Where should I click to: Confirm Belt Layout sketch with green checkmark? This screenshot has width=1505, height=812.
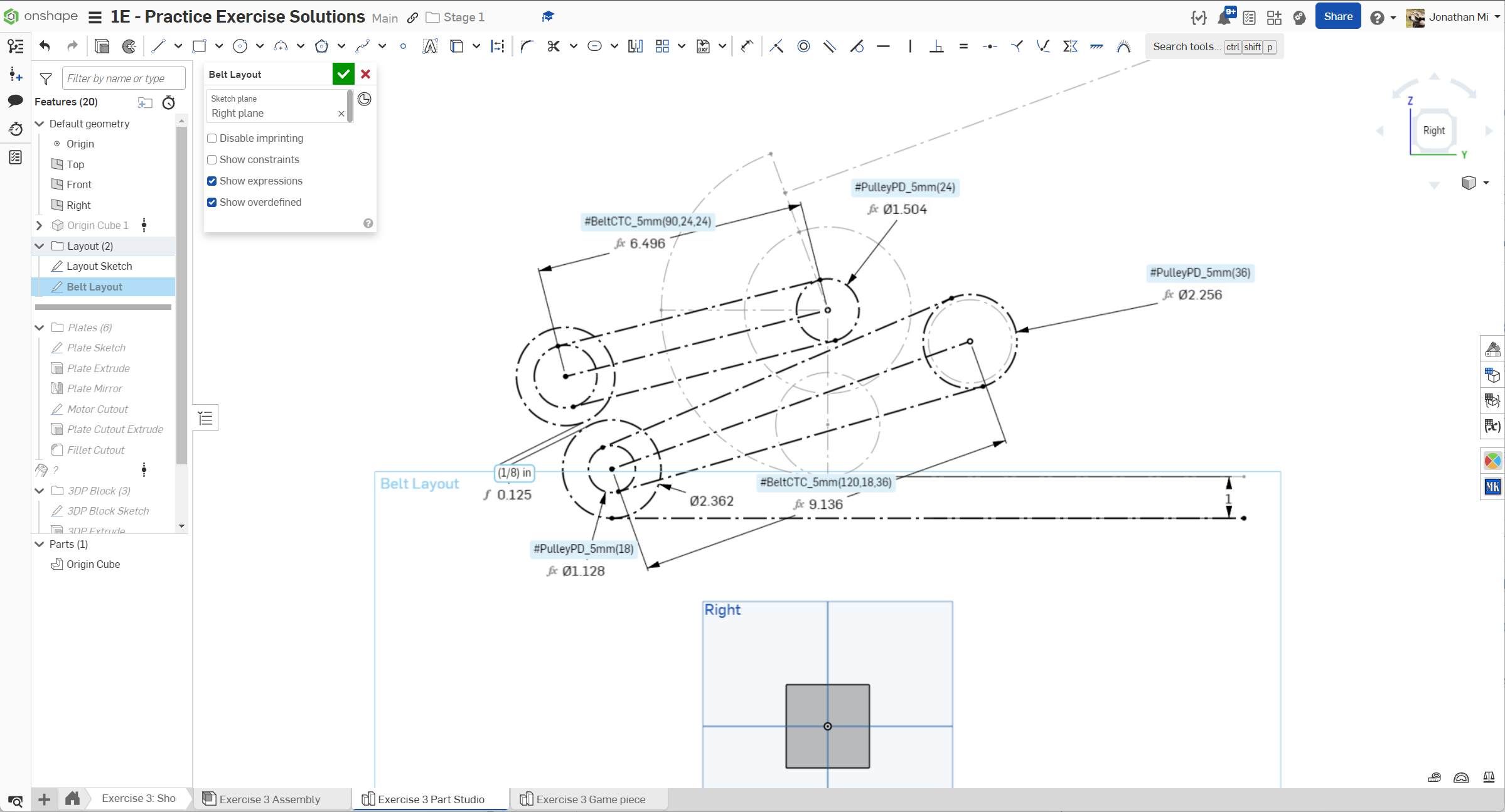(x=343, y=74)
